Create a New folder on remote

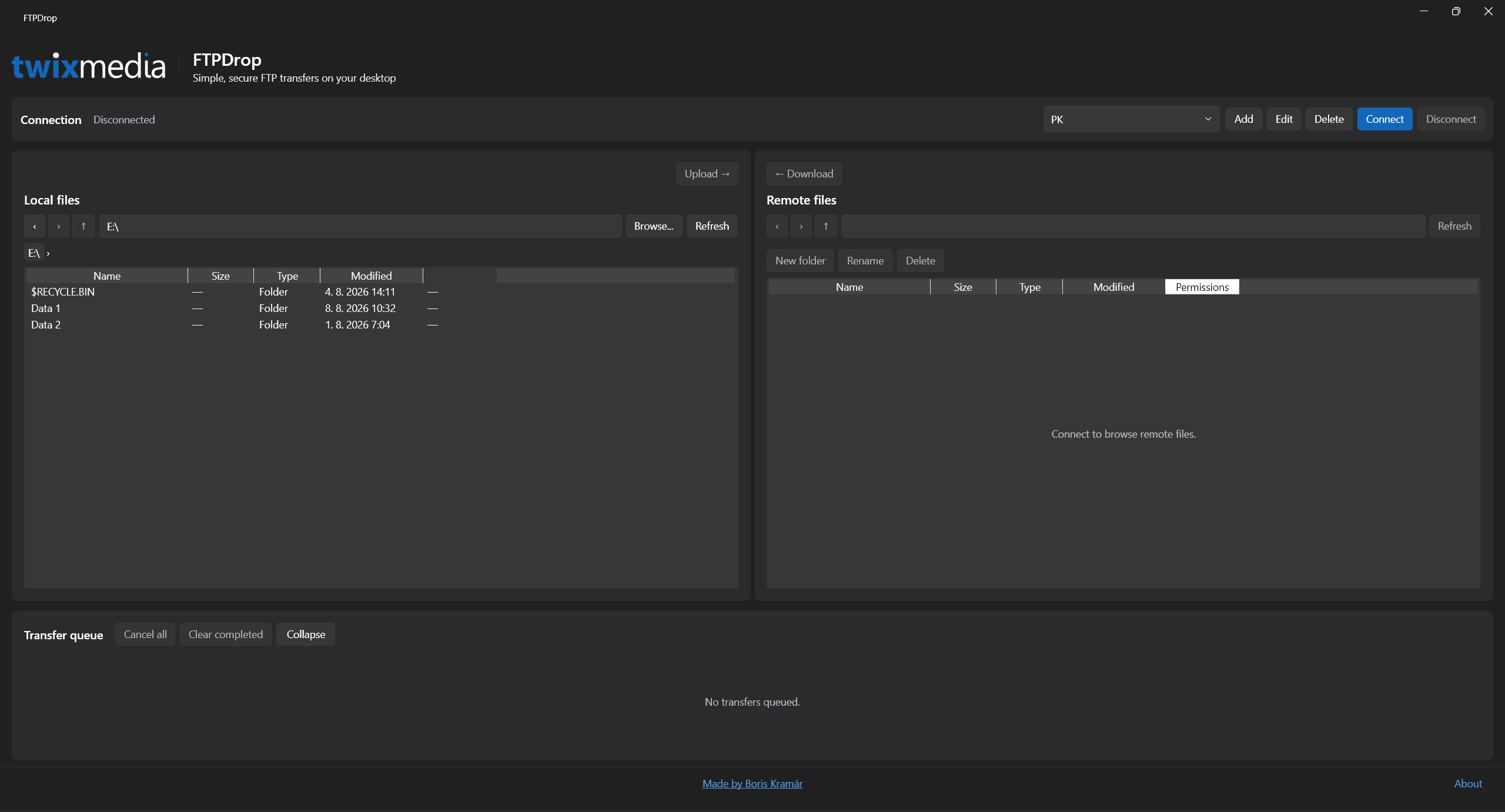[x=800, y=261]
